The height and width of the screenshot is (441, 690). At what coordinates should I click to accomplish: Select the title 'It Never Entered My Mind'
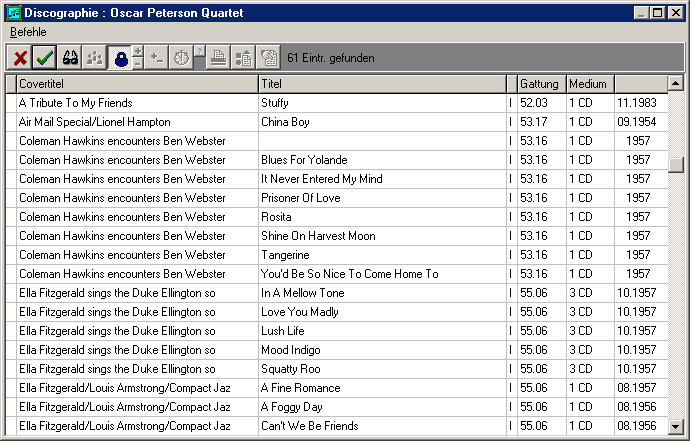[322, 179]
